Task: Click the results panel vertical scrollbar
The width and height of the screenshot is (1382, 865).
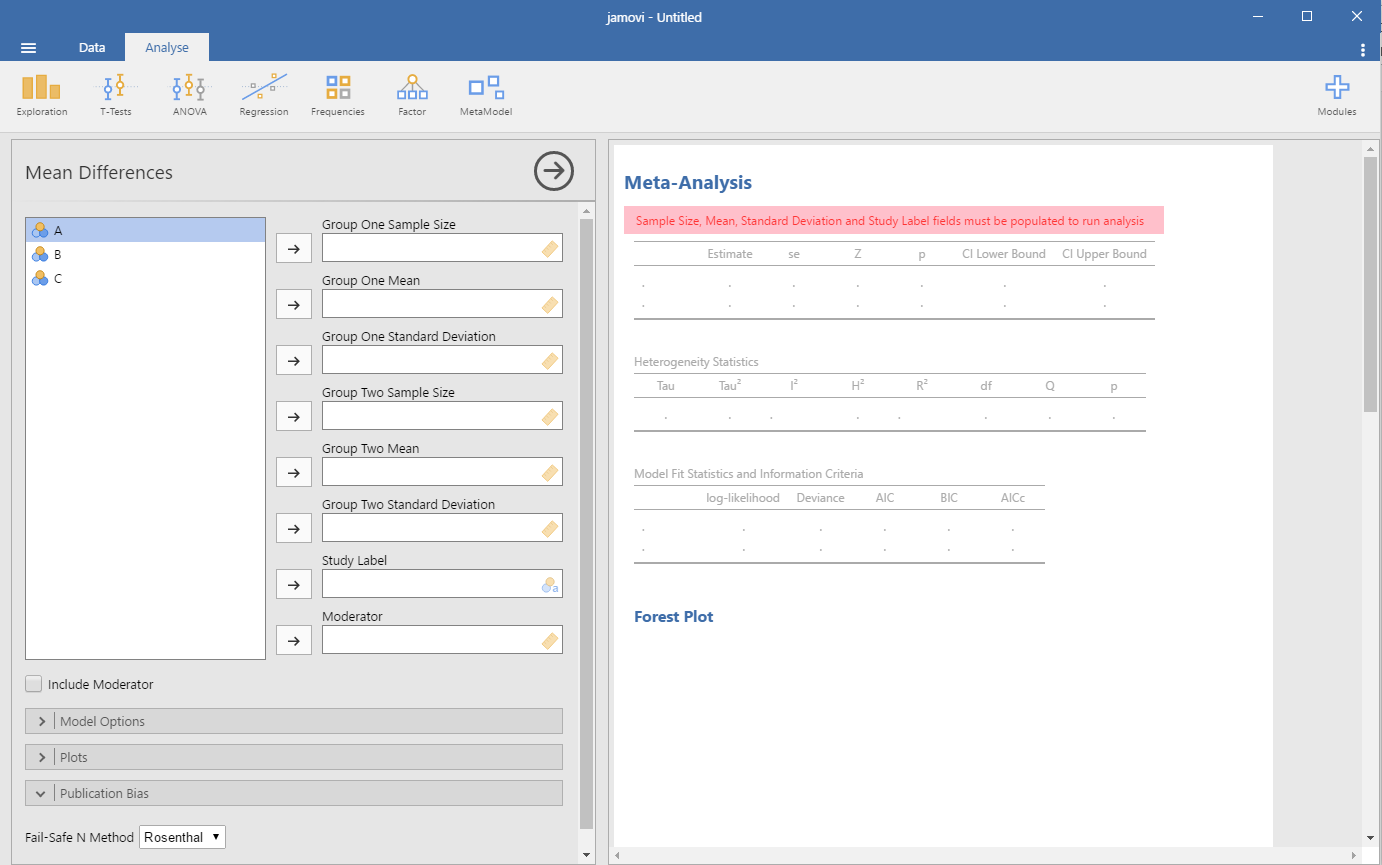Action: tap(1370, 285)
